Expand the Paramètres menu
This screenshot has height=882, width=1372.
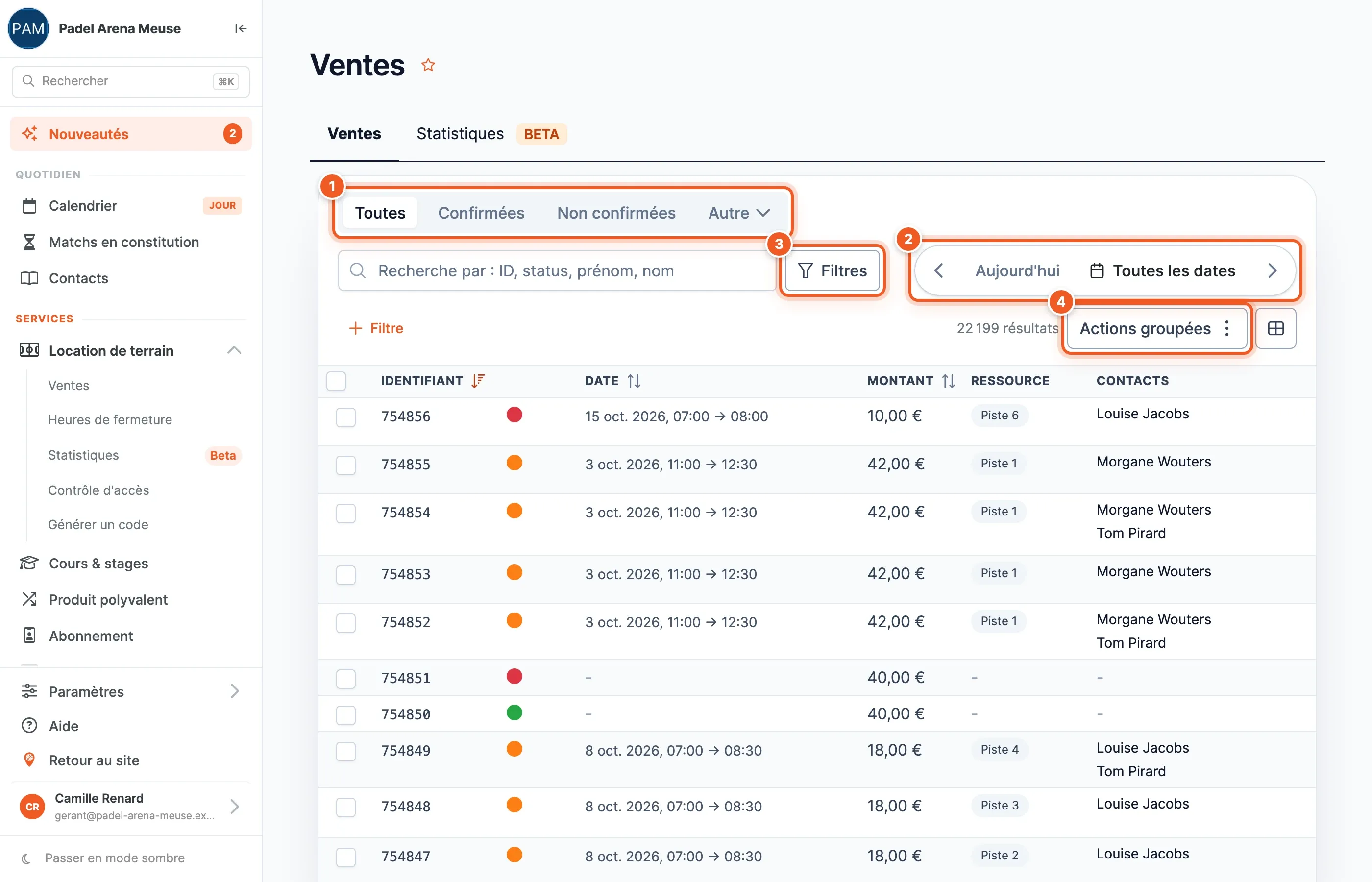(131, 691)
